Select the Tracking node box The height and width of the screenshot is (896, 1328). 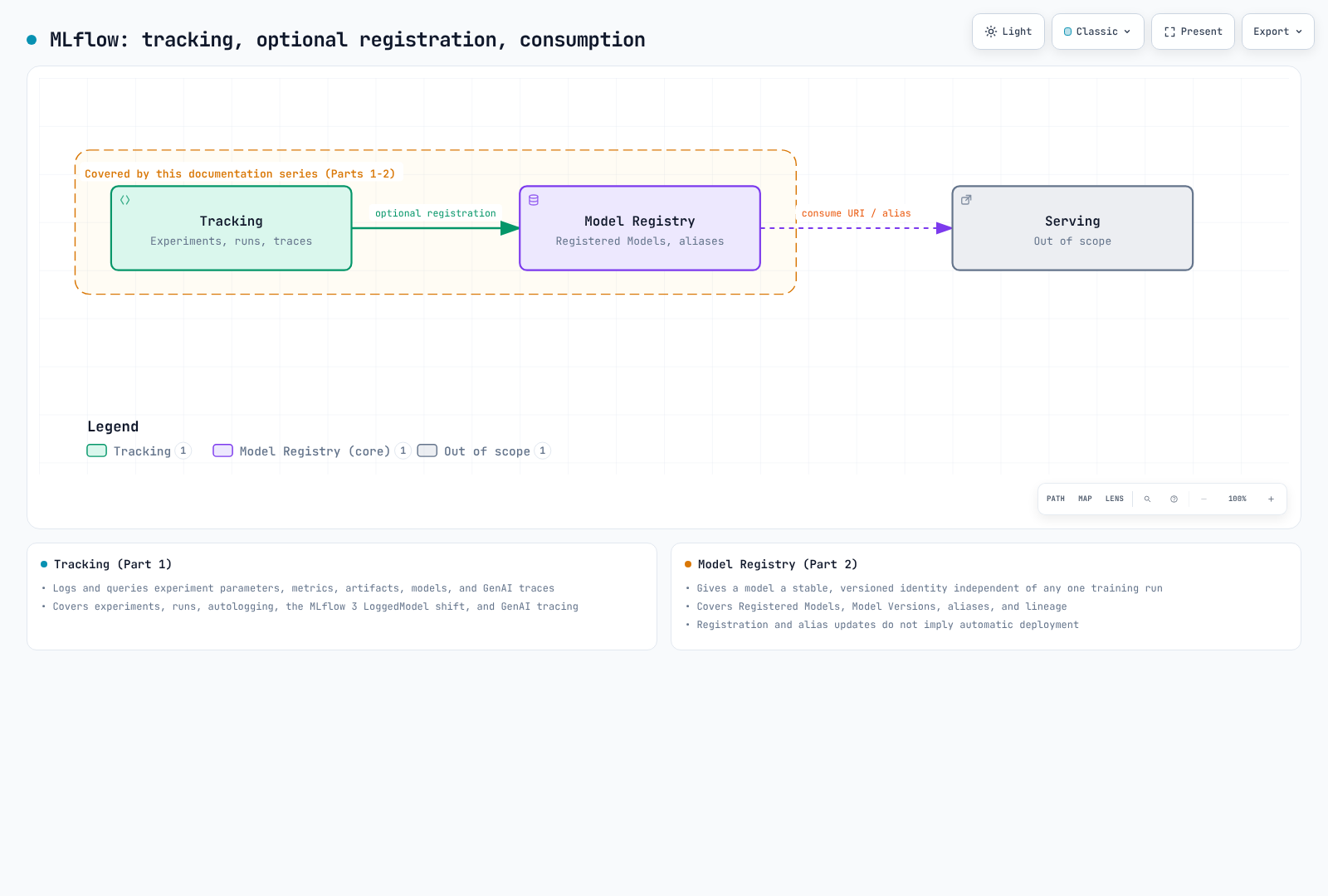(232, 228)
